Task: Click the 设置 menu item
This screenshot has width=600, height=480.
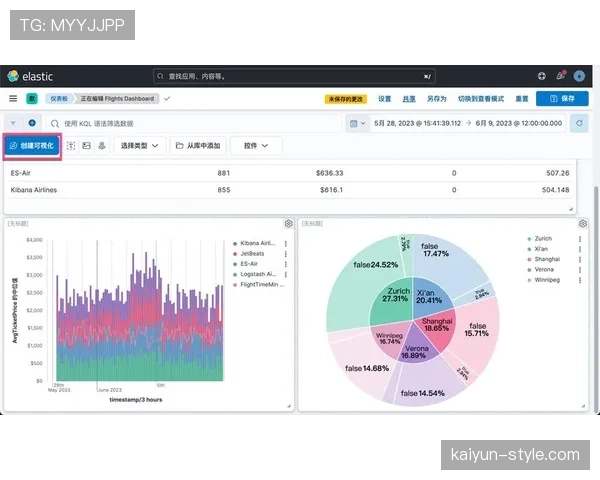Action: tap(384, 99)
